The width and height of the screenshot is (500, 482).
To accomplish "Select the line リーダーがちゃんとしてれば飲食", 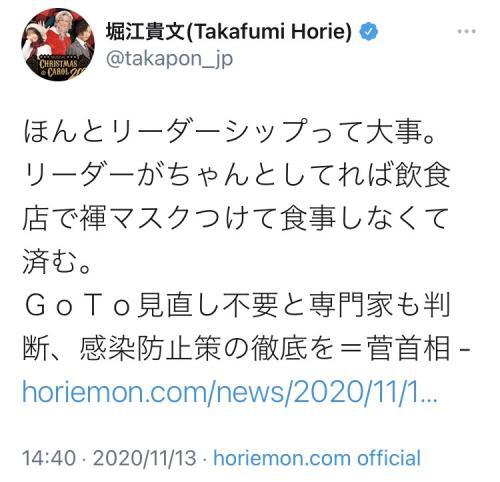I will tap(236, 175).
